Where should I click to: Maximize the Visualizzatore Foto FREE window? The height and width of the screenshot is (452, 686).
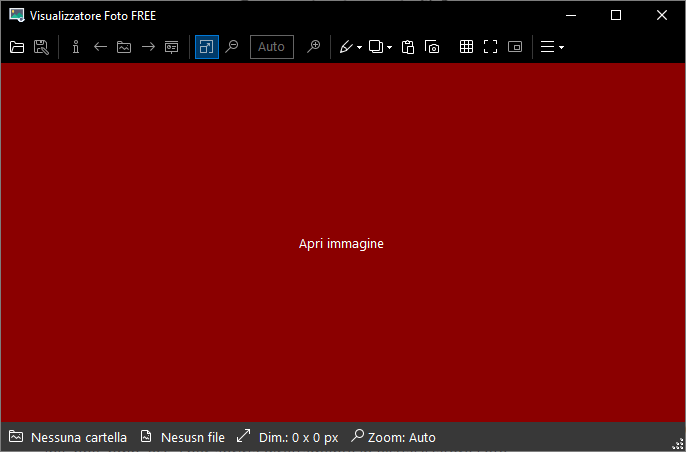click(x=616, y=15)
